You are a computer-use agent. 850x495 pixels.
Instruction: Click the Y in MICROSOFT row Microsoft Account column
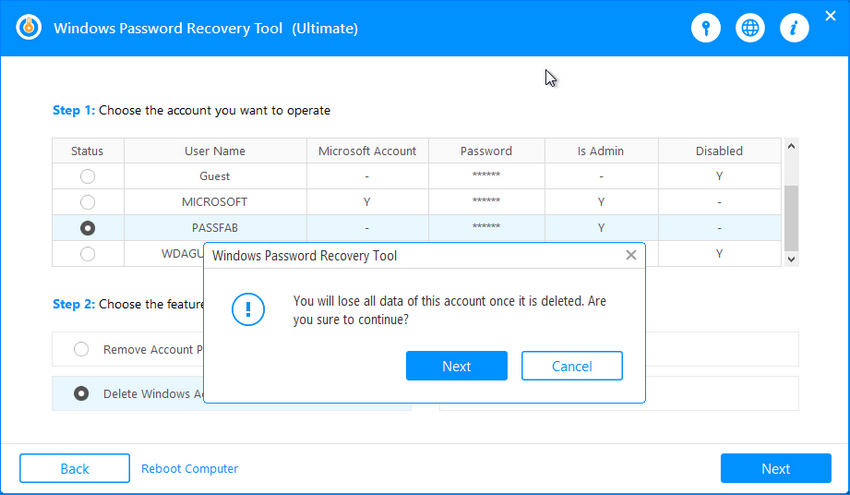(x=367, y=202)
